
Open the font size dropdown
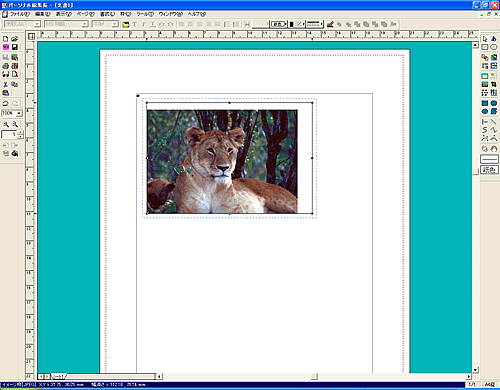[x=115, y=24]
